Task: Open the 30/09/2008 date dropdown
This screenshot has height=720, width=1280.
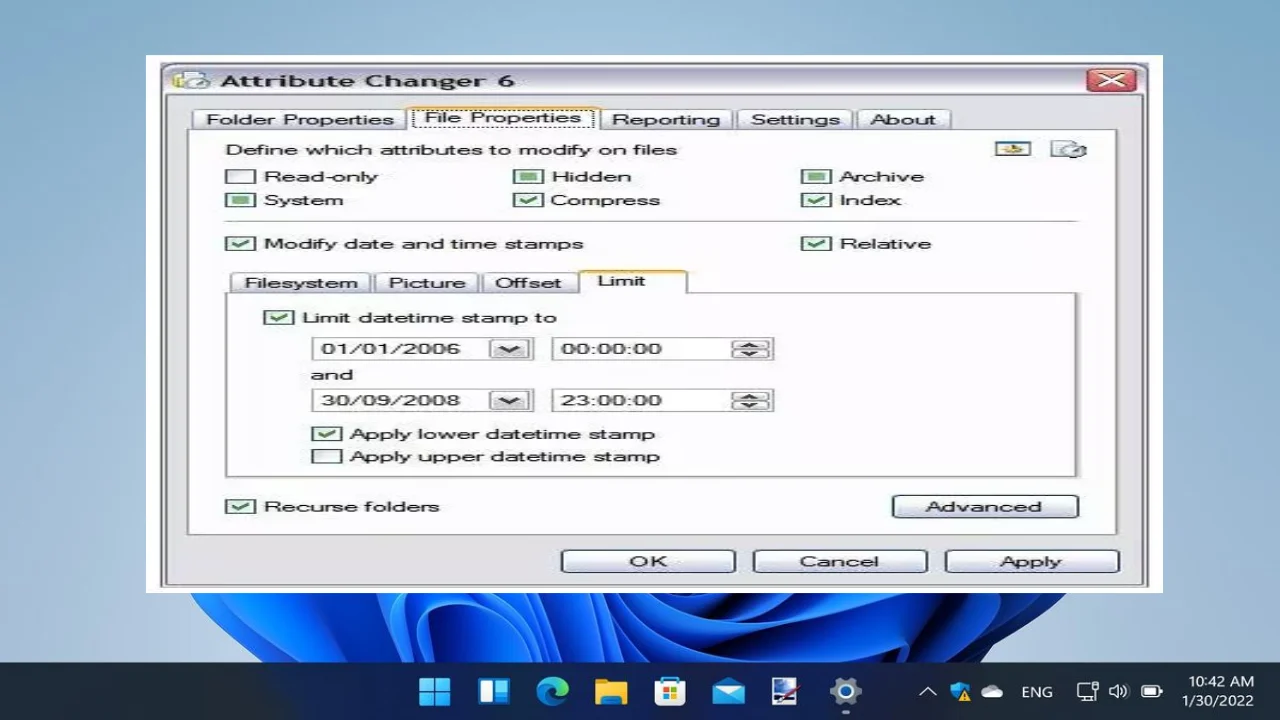Action: click(x=510, y=400)
